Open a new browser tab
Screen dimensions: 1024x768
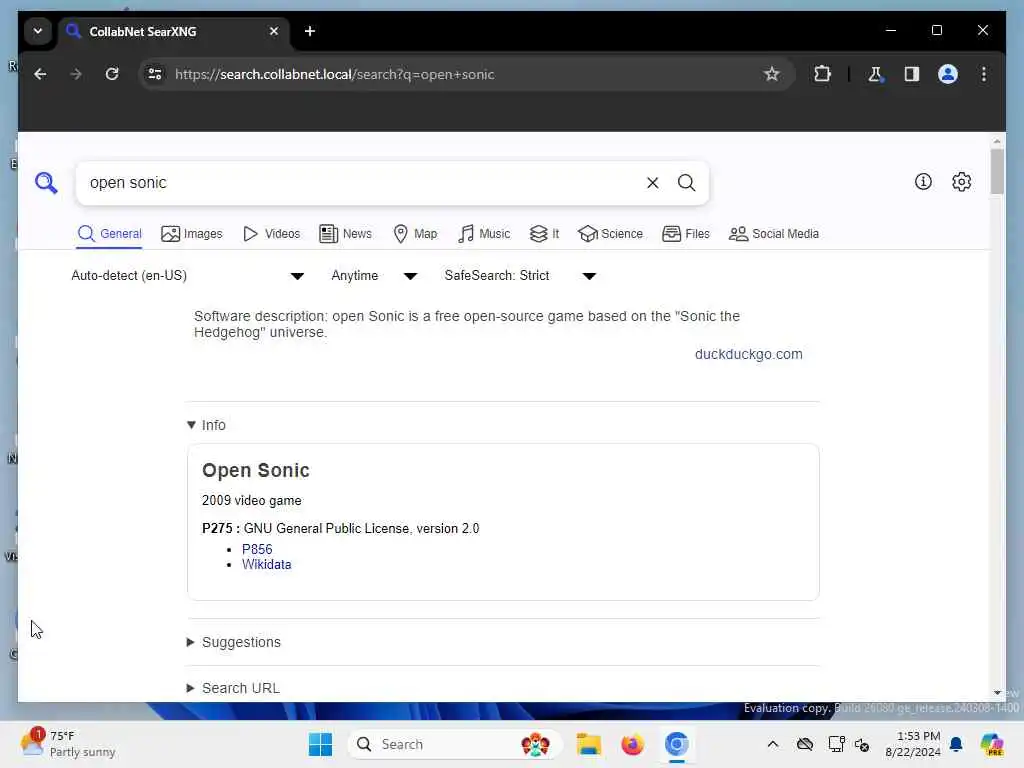tap(310, 31)
